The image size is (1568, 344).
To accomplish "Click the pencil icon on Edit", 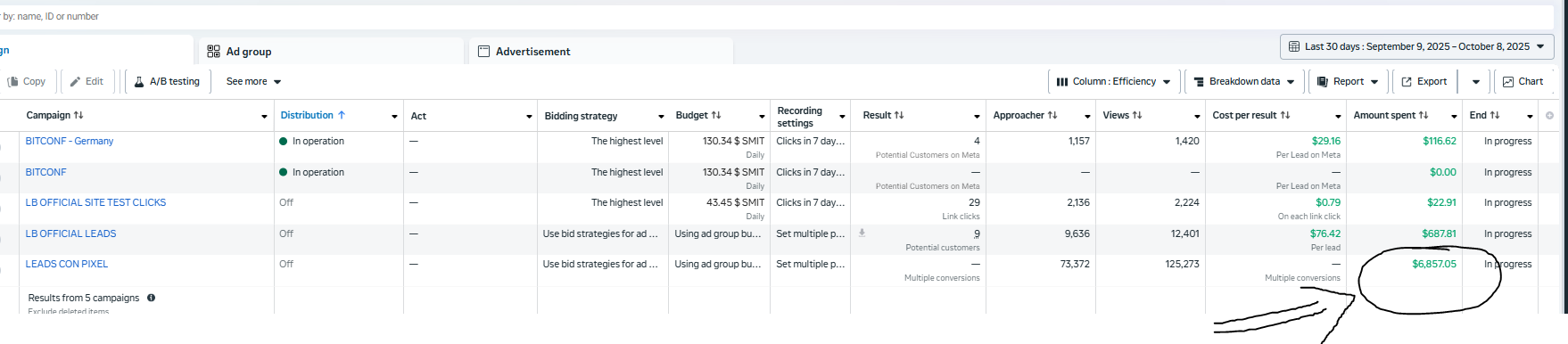I will tap(76, 81).
